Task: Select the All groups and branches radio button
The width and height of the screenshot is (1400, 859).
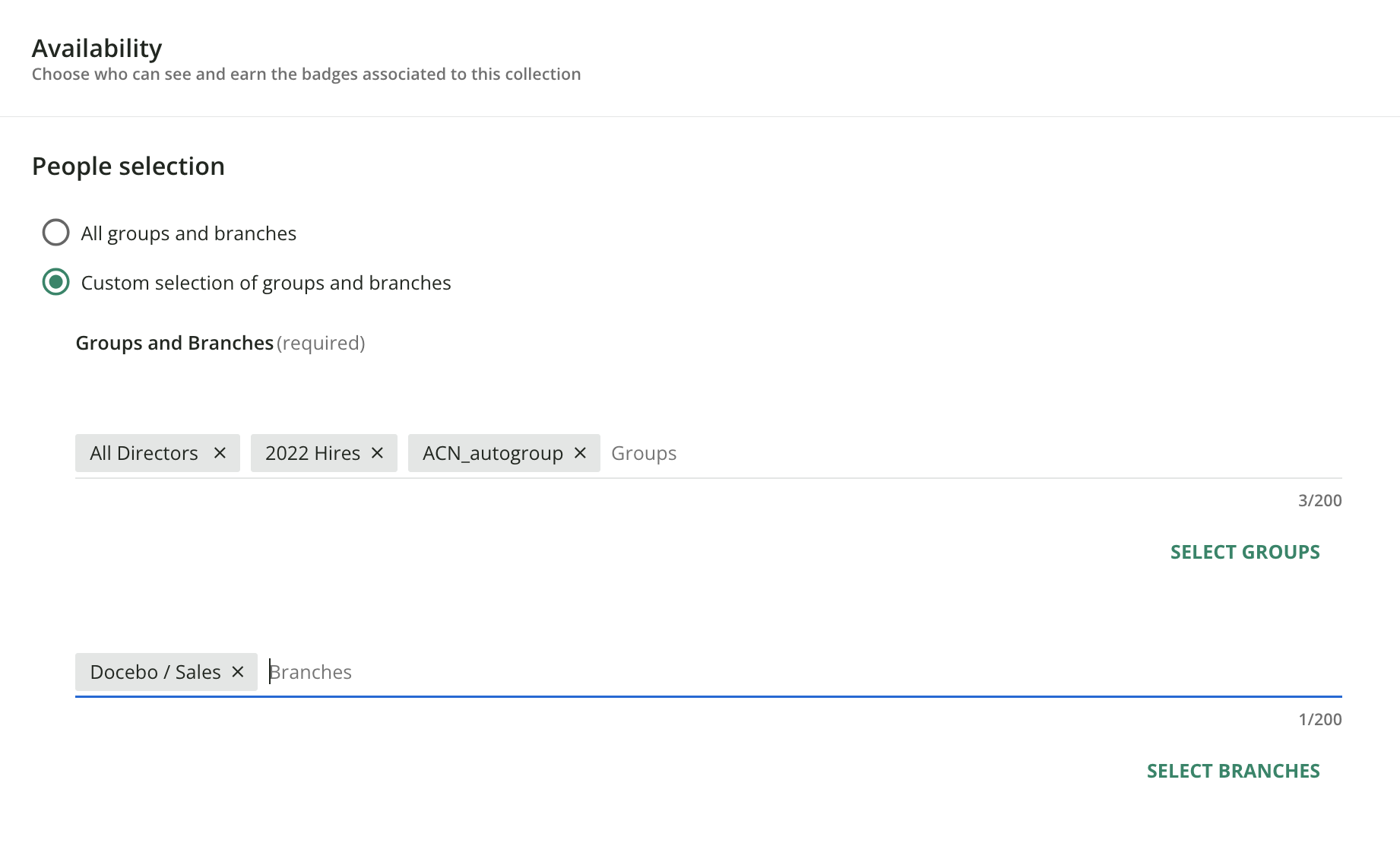Action: click(55, 233)
